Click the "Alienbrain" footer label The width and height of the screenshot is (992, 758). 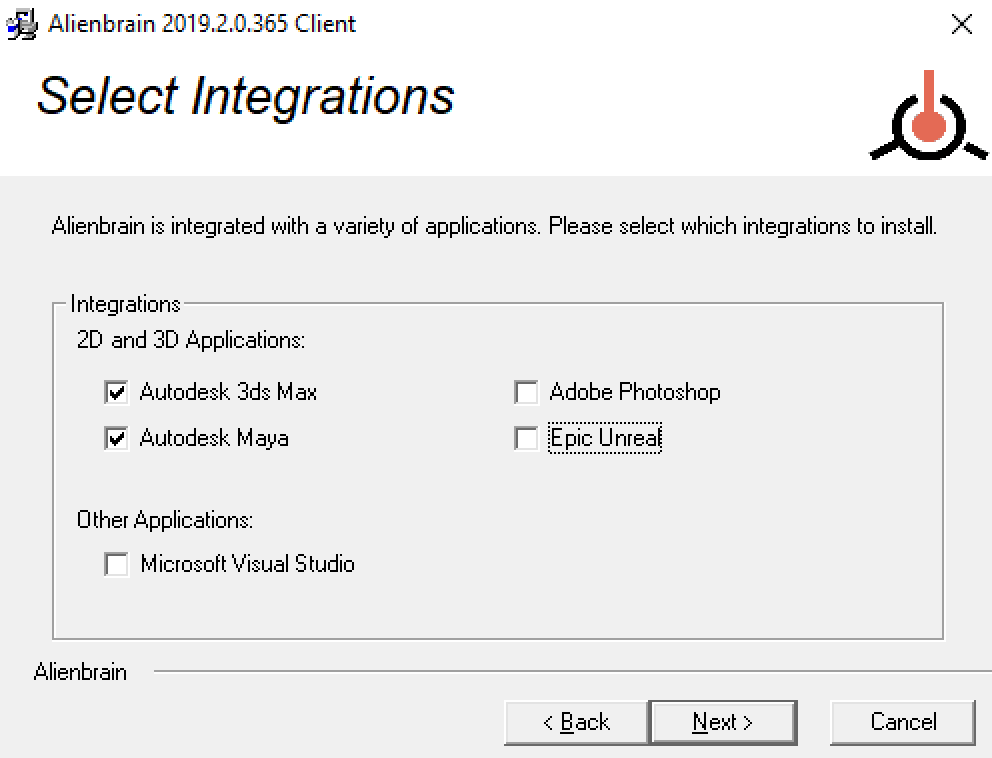pyautogui.click(x=80, y=672)
